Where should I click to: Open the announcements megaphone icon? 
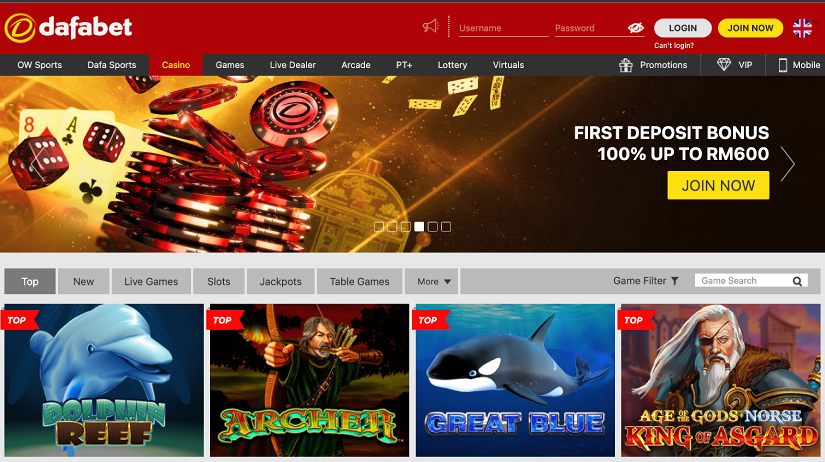coord(430,26)
